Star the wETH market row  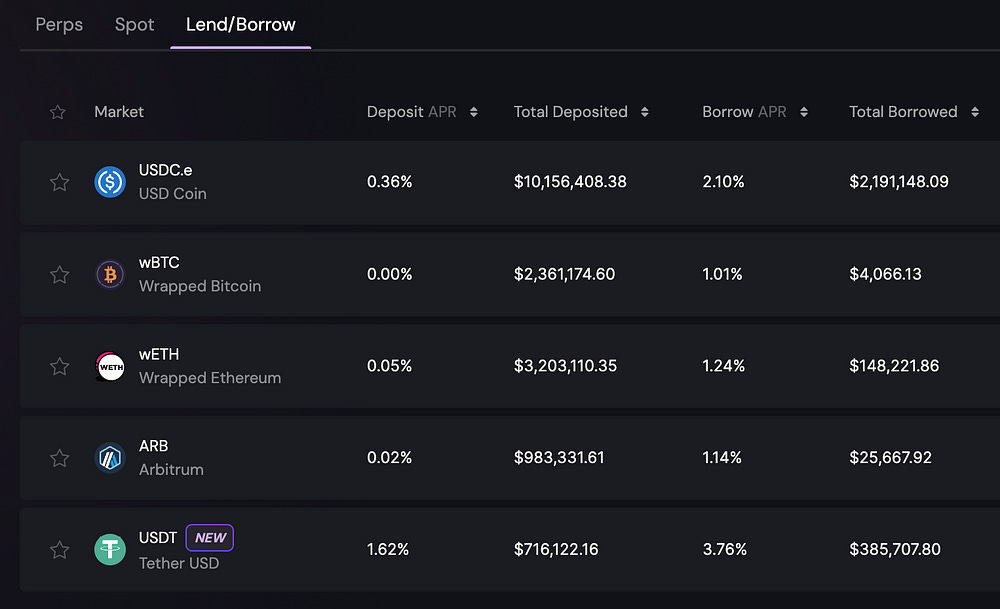(59, 366)
